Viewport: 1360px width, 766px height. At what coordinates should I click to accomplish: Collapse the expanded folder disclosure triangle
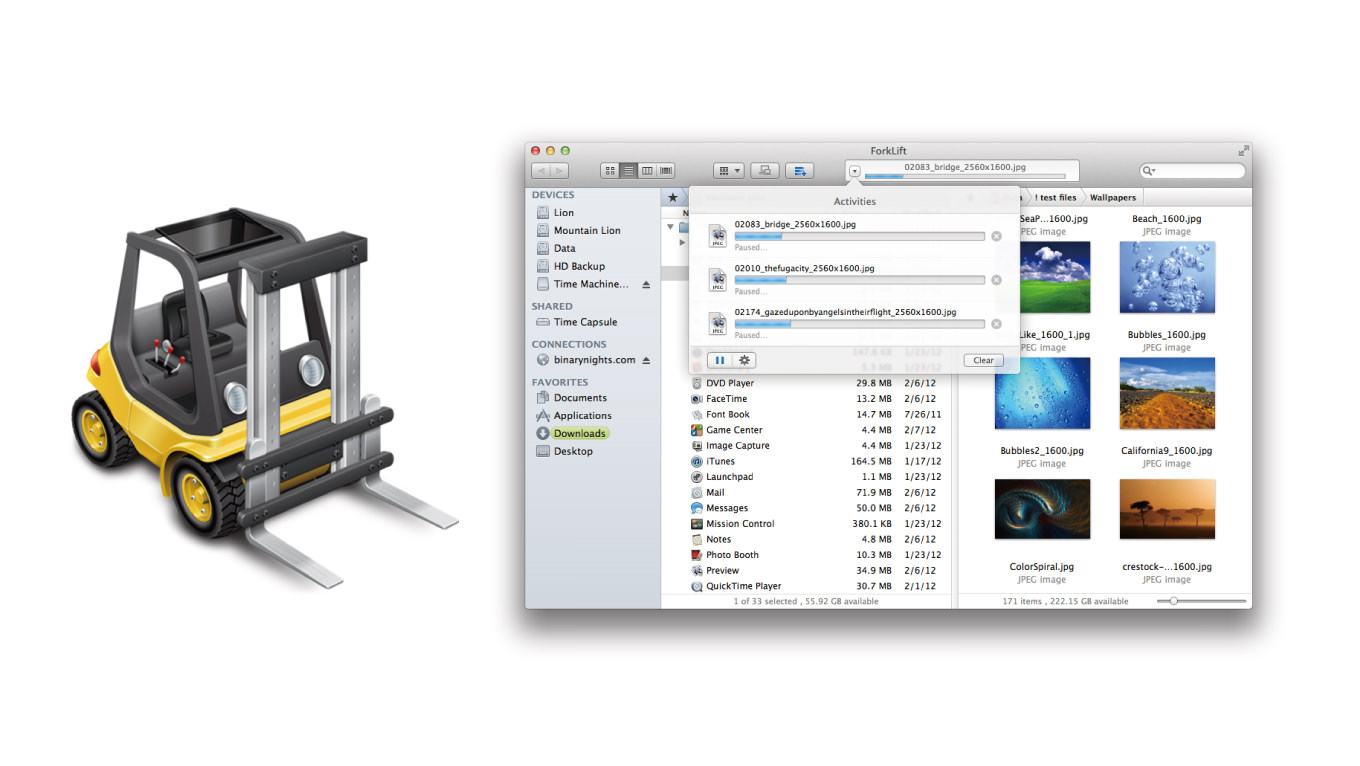click(671, 227)
